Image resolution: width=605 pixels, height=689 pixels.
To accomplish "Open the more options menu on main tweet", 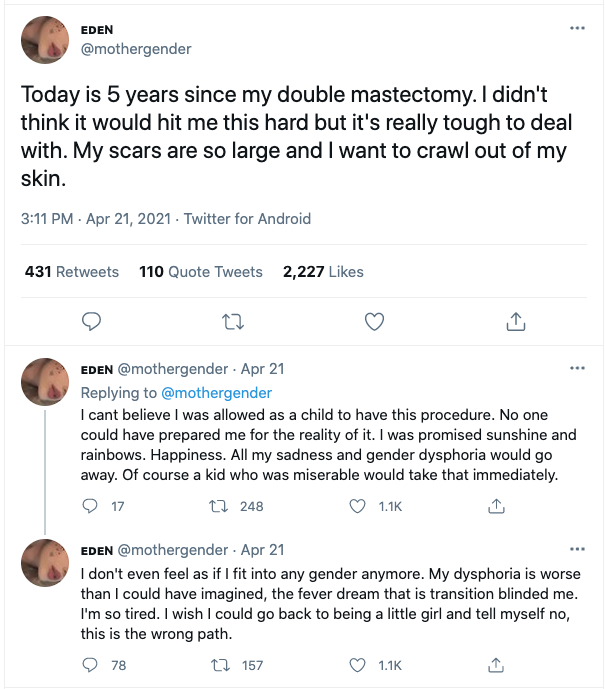I will tap(576, 27).
